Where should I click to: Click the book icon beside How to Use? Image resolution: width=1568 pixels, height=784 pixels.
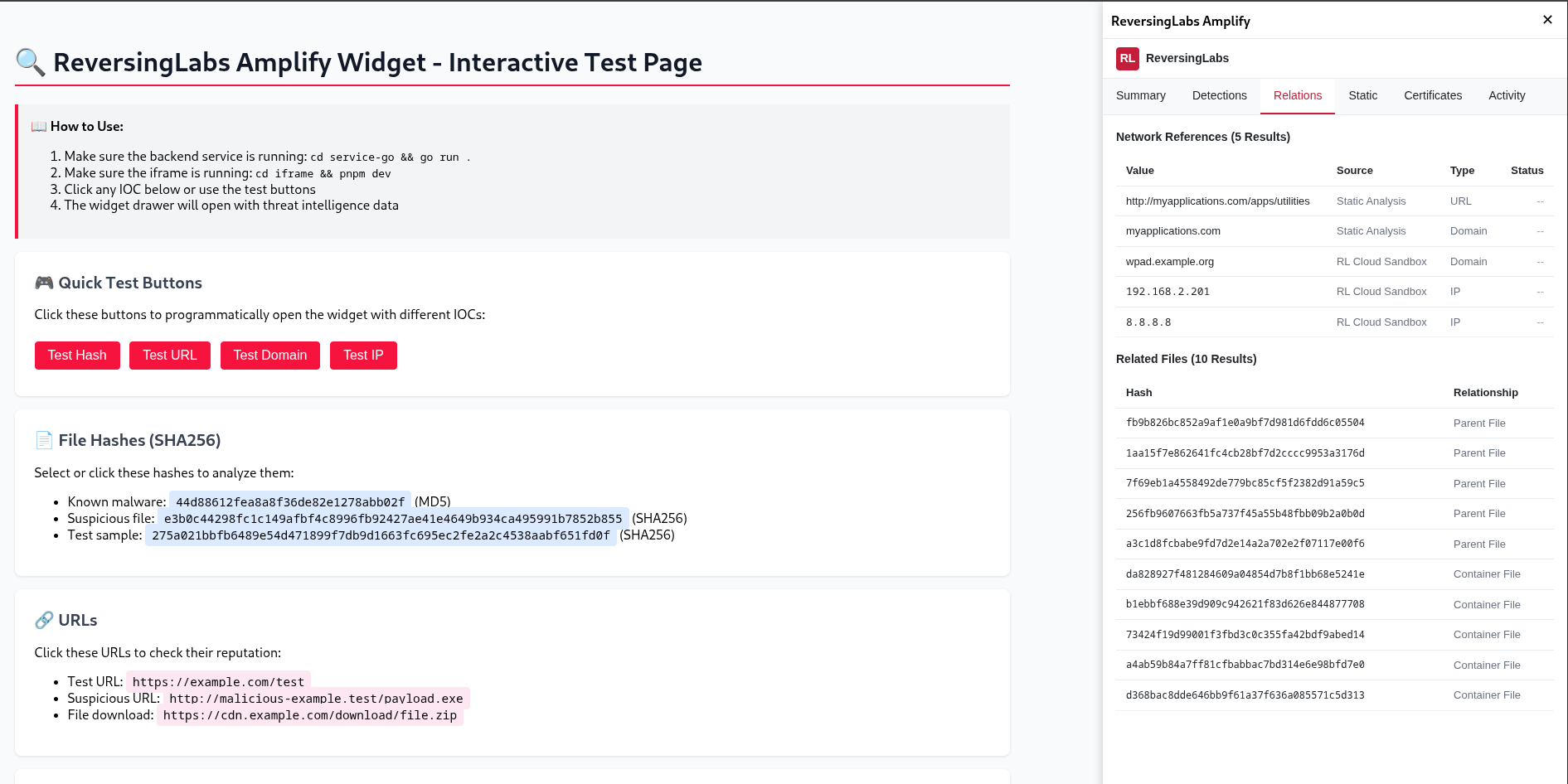click(x=36, y=126)
